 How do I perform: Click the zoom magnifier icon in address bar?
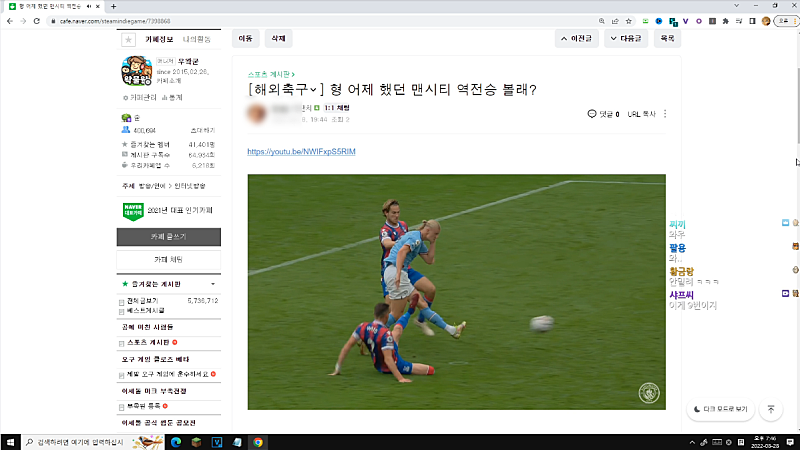point(602,21)
